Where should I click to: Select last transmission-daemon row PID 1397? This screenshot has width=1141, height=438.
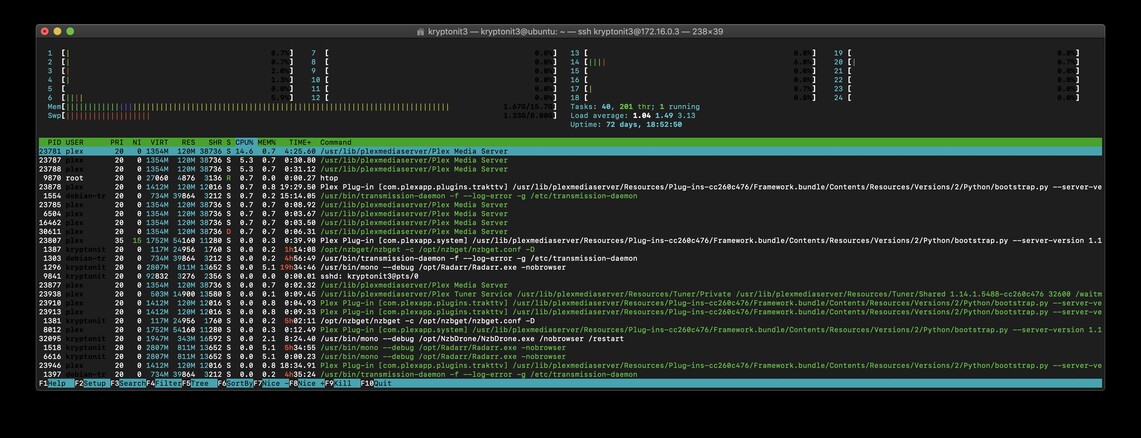570,375
